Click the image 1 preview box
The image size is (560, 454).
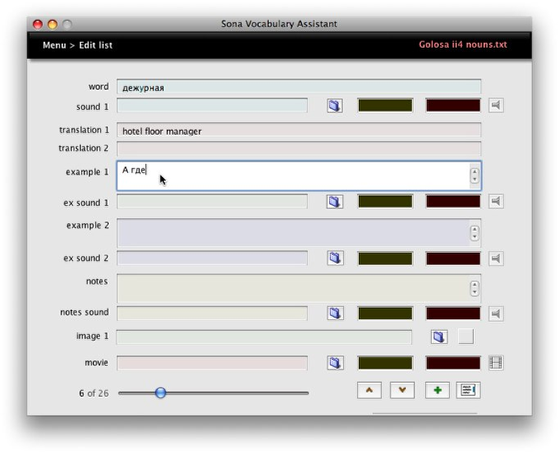[466, 336]
